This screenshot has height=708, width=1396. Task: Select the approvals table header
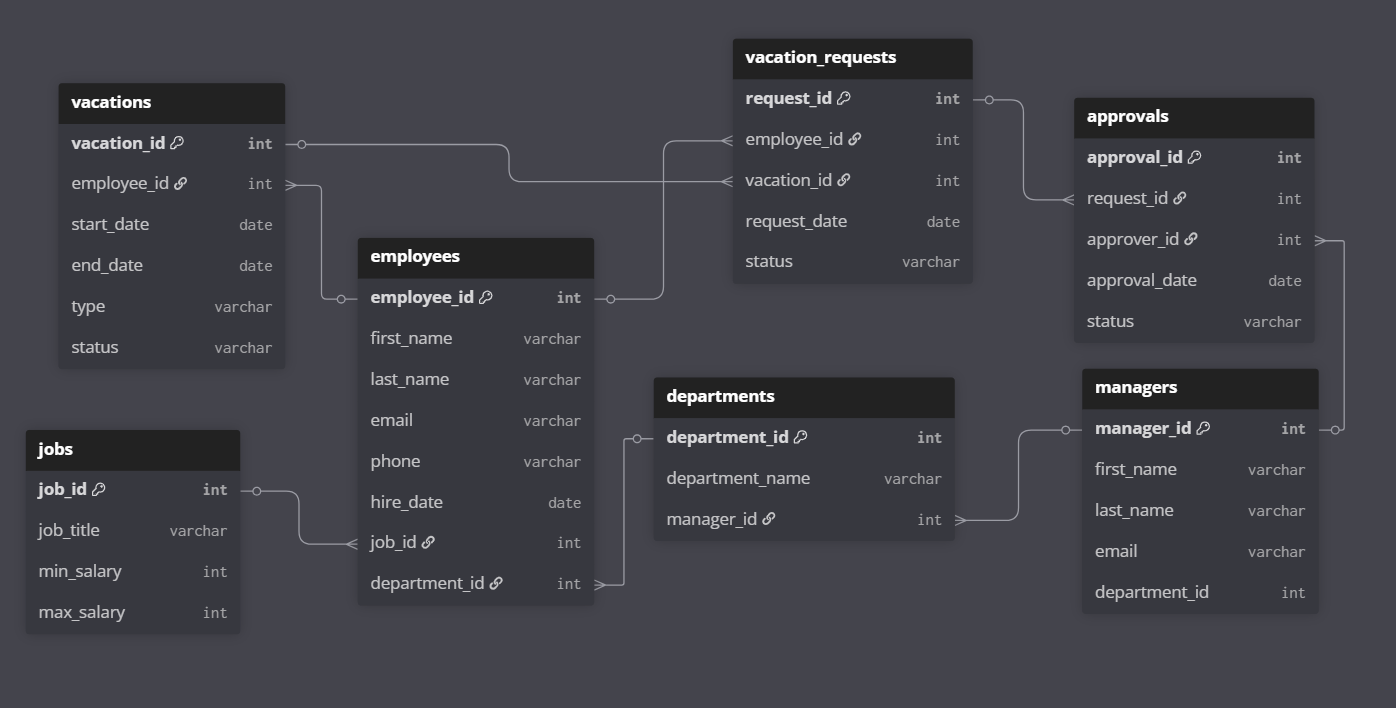(1193, 117)
